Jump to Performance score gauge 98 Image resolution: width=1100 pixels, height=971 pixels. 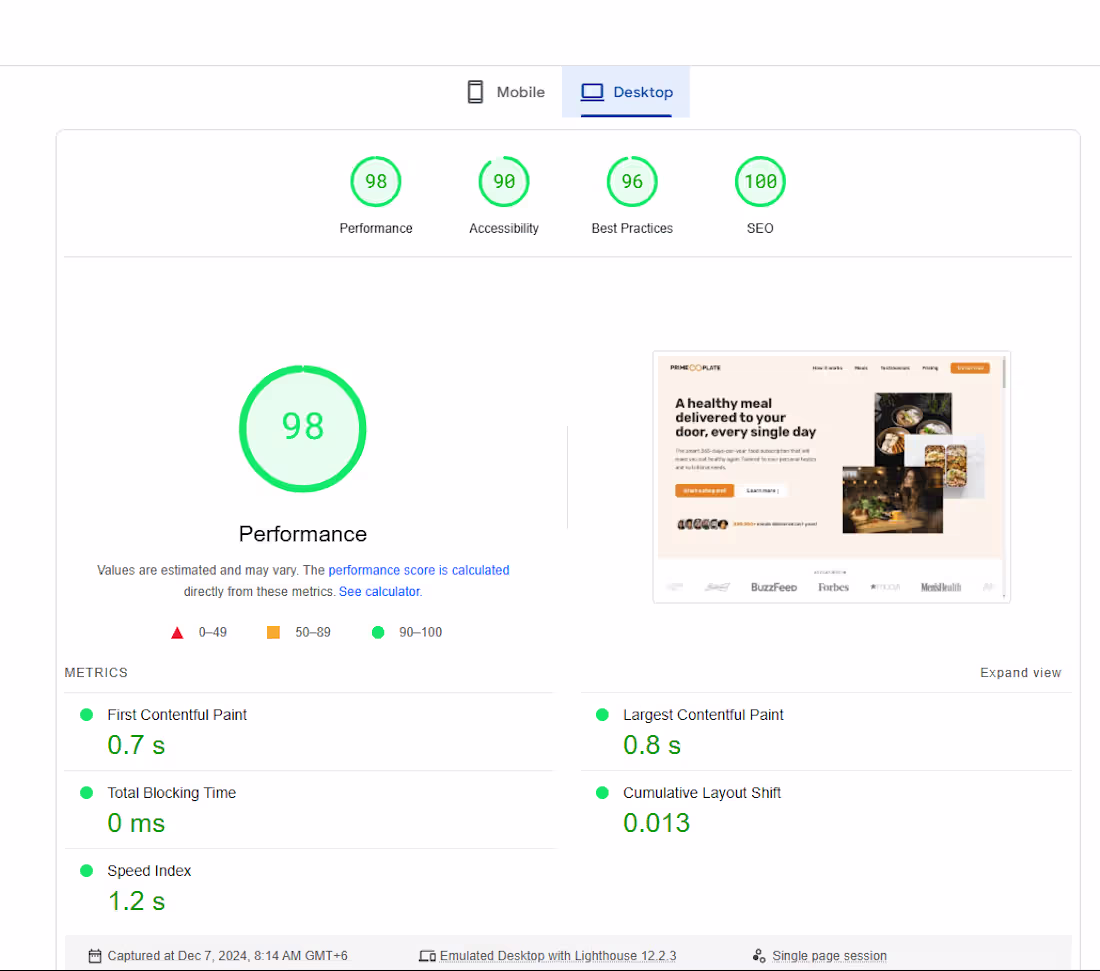(376, 182)
